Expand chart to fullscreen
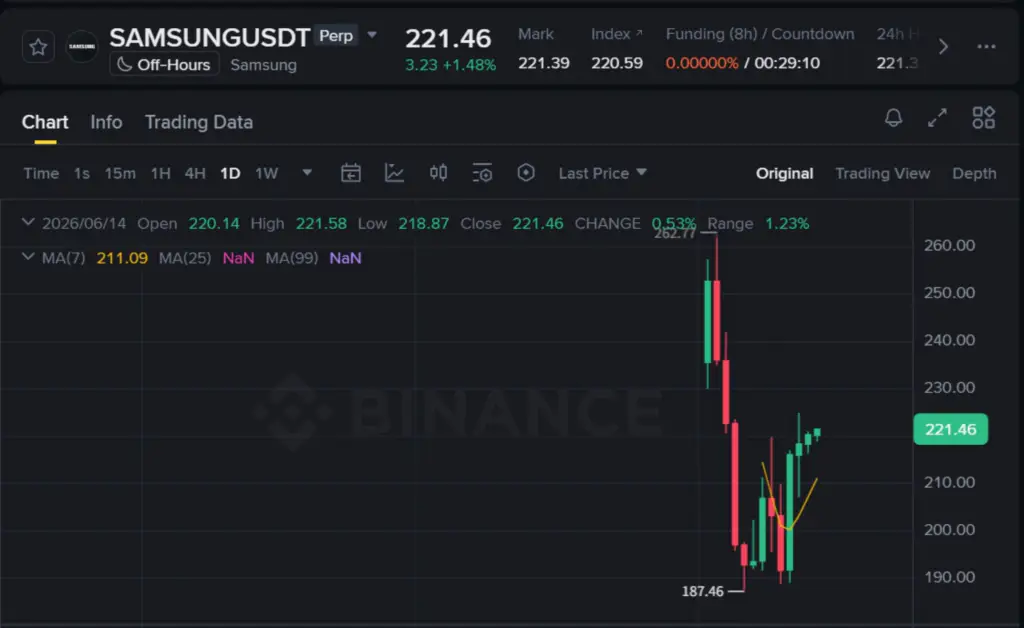The height and width of the screenshot is (628, 1024). point(937,118)
